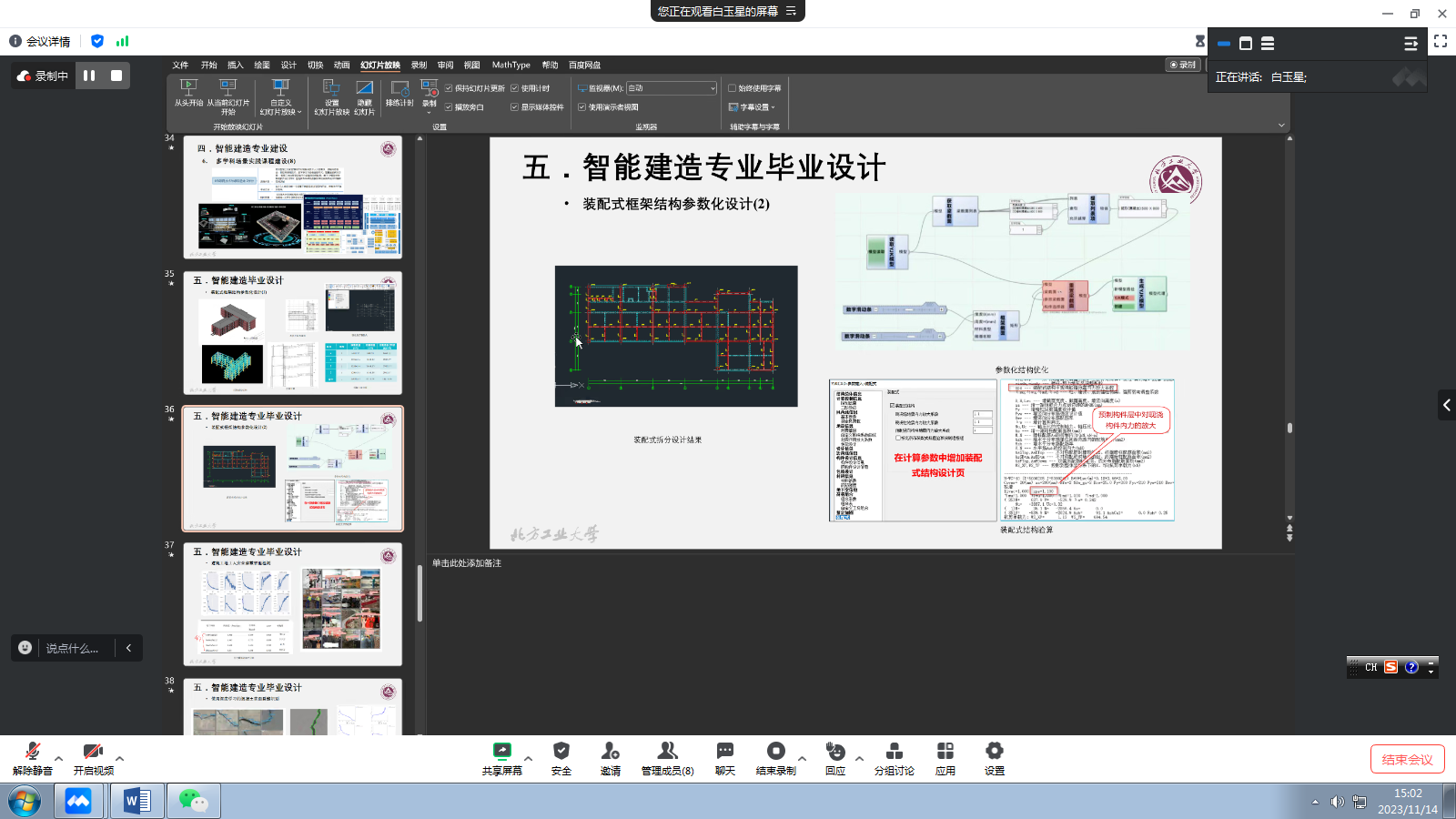Viewport: 1456px width, 819px height.
Task: Open the 审阅 ribbon tab
Action: 445,66
